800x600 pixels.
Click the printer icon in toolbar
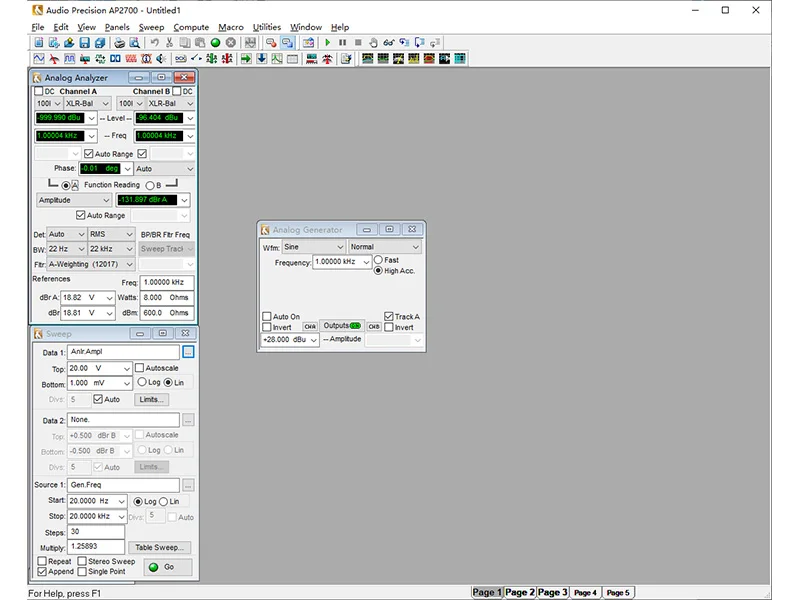[119, 43]
